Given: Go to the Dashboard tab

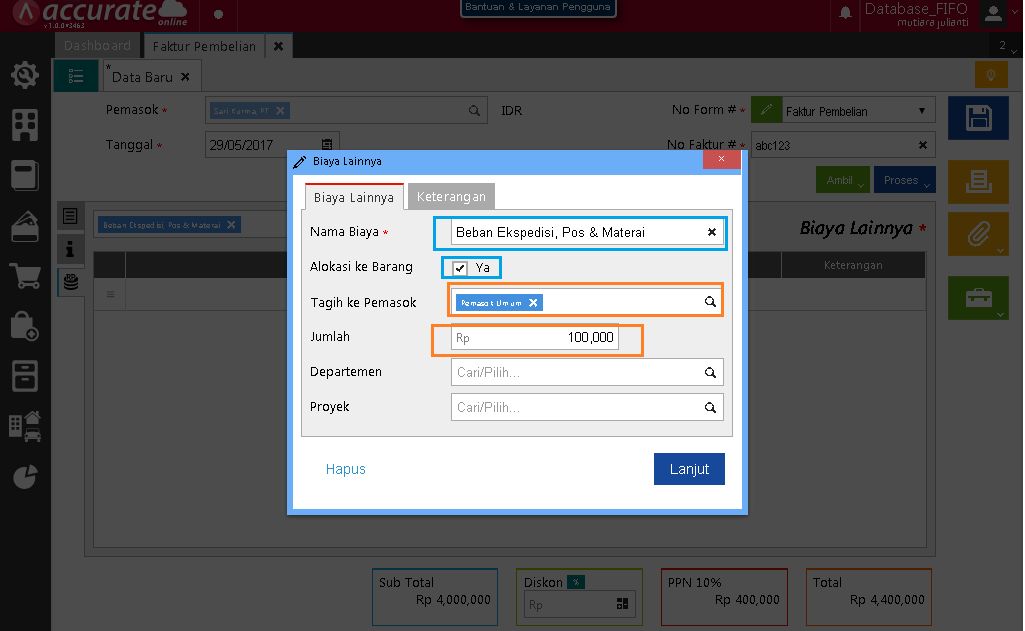Looking at the screenshot, I should pos(97,45).
